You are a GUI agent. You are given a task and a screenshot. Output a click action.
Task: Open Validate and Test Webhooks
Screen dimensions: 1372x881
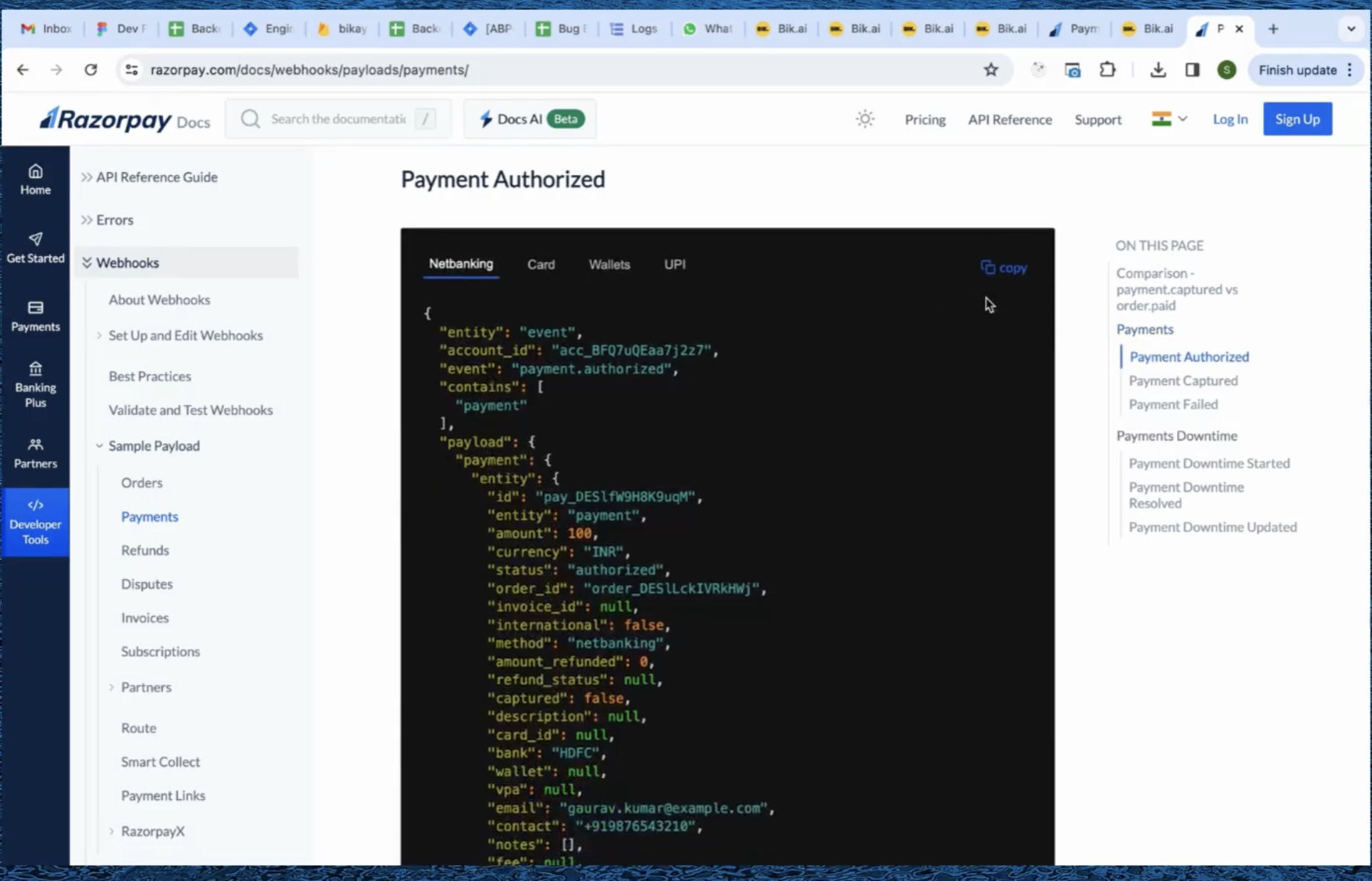click(191, 410)
